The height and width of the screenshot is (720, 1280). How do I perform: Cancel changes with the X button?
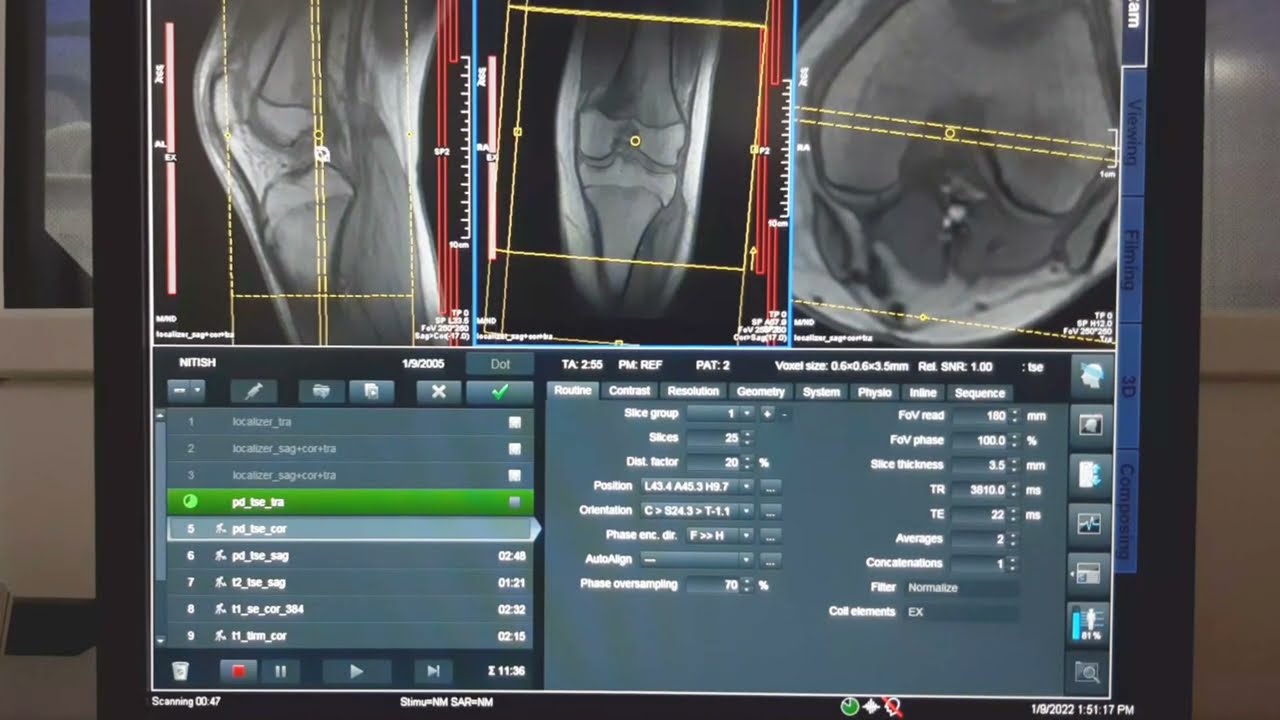[x=438, y=391]
